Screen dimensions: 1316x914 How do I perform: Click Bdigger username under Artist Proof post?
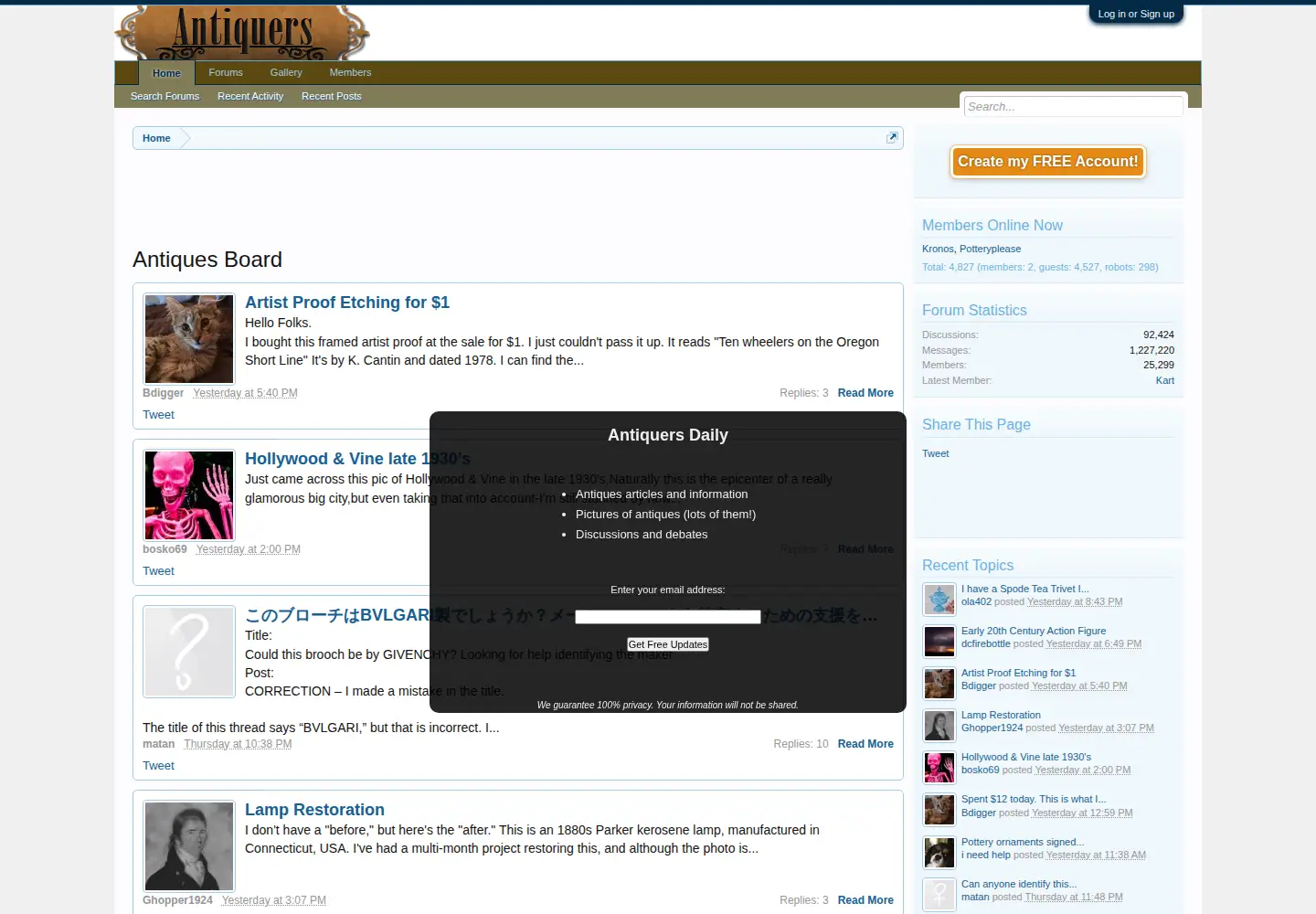pos(163,393)
